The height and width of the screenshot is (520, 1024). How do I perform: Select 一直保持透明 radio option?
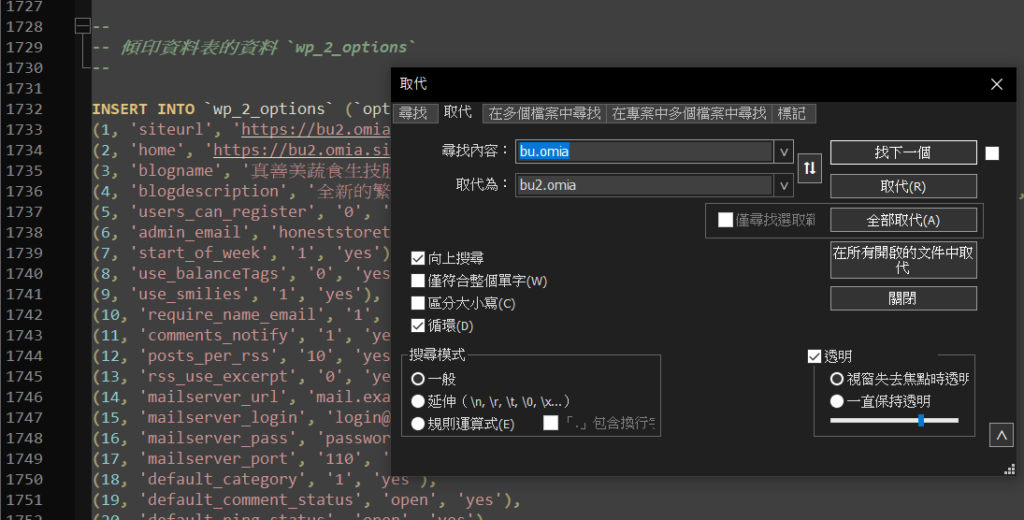pyautogui.click(x=837, y=401)
